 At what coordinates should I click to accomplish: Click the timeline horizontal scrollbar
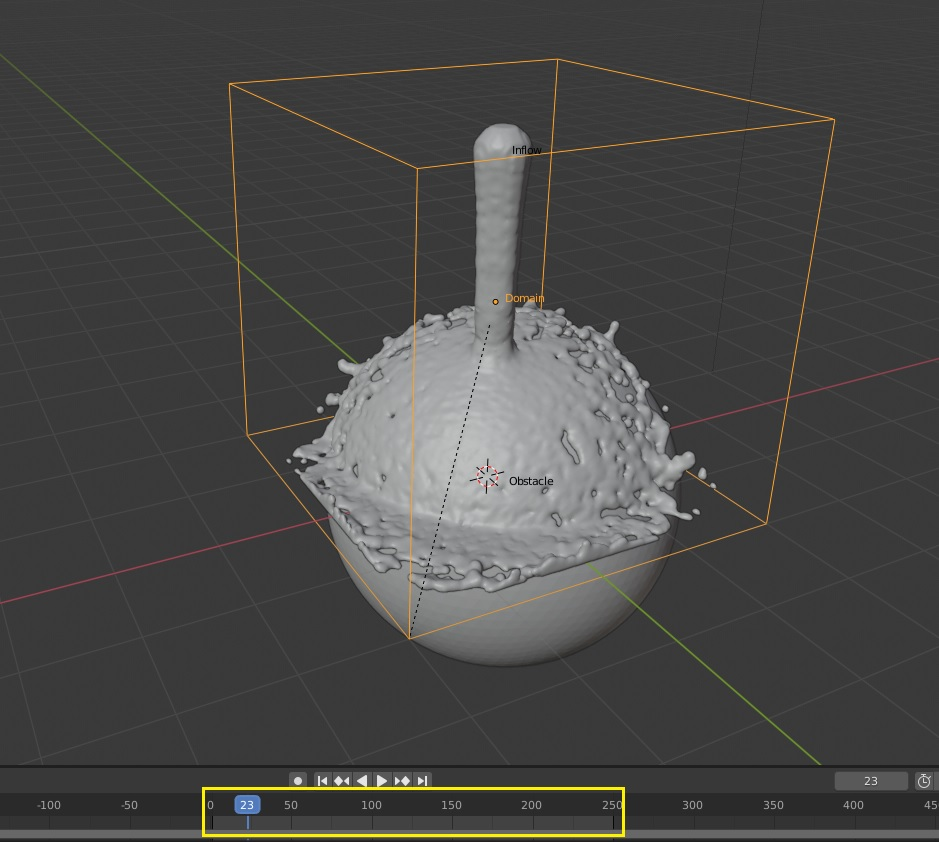coord(470,834)
